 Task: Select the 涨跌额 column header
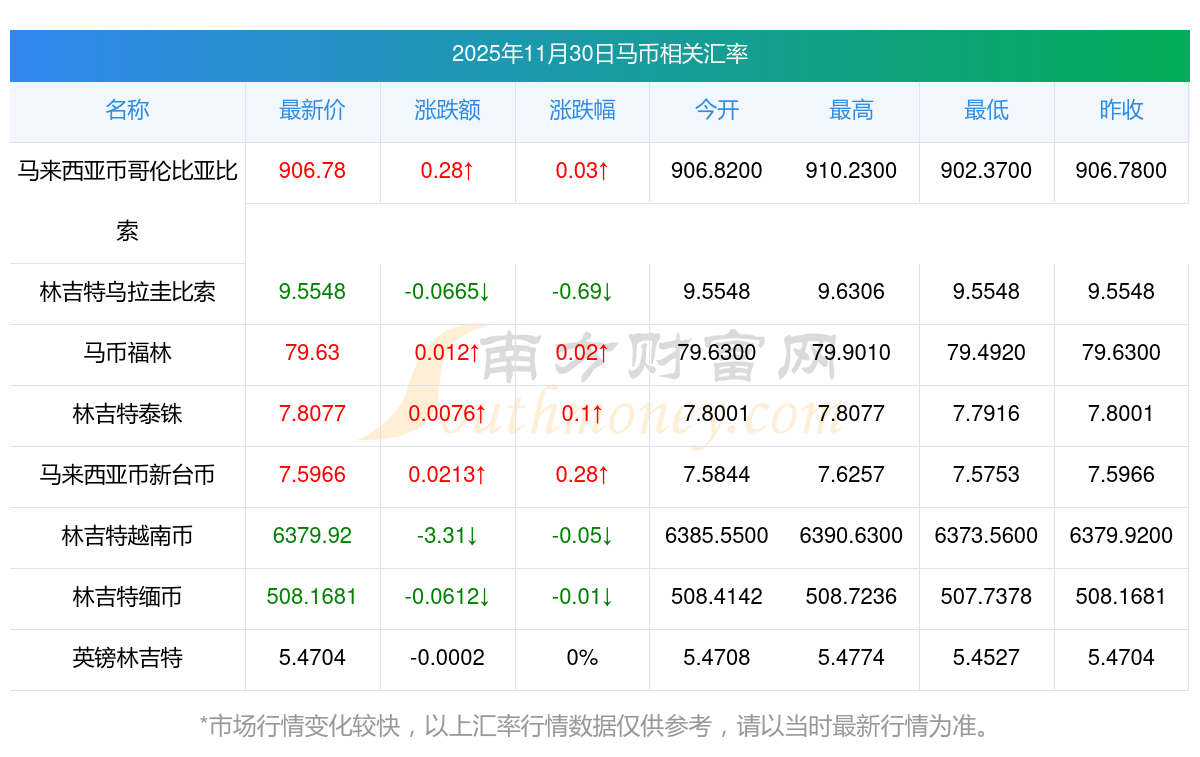point(447,111)
